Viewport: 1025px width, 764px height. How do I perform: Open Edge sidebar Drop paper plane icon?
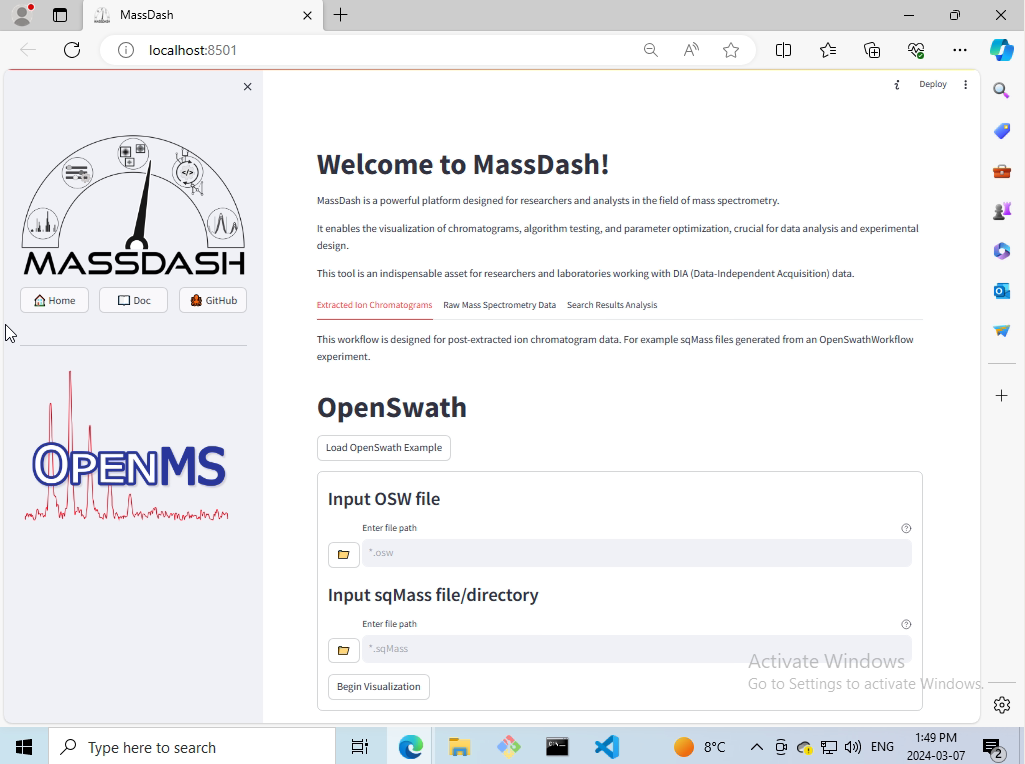coord(1001,331)
